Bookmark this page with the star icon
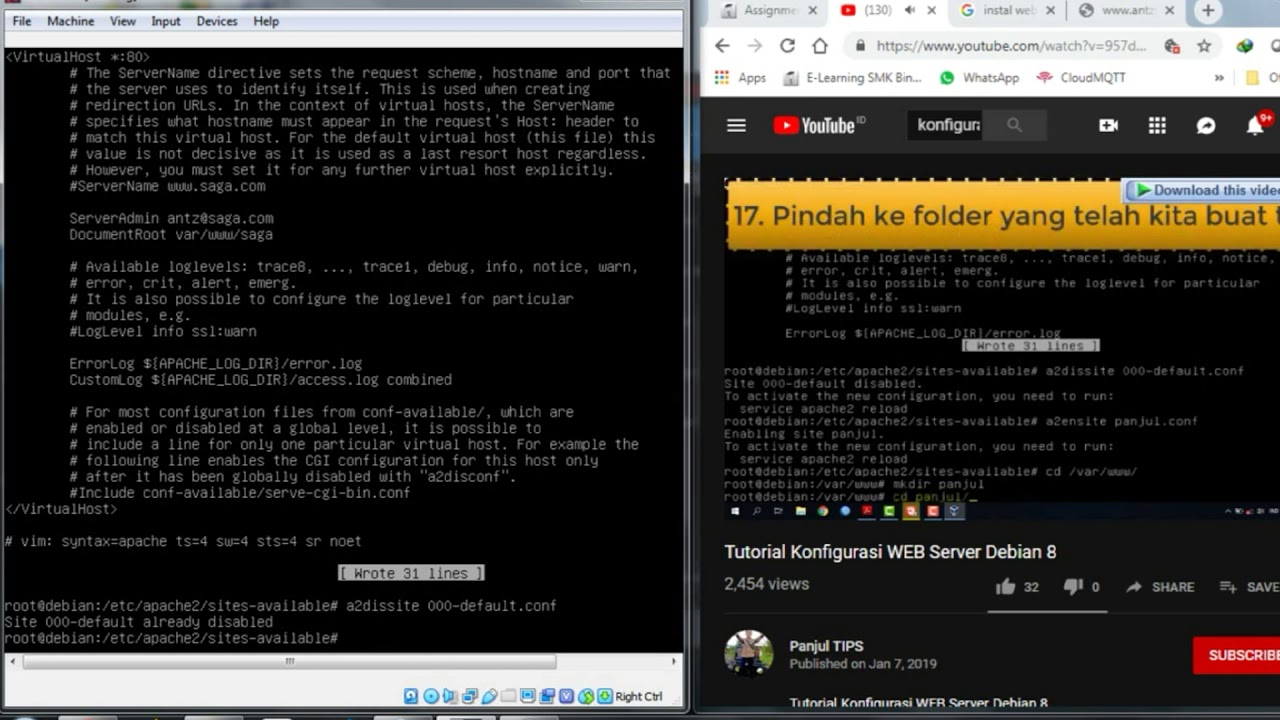 (1204, 46)
